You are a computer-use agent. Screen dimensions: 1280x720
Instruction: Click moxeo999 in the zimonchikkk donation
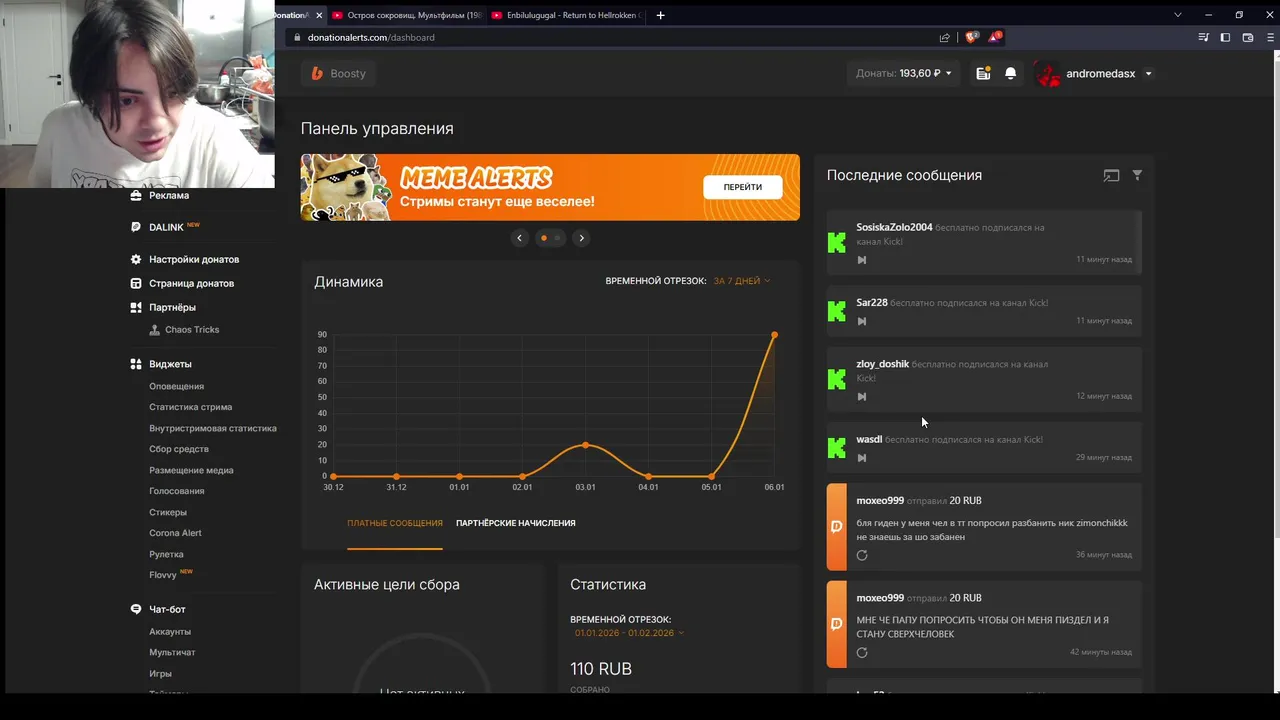pyautogui.click(x=880, y=500)
